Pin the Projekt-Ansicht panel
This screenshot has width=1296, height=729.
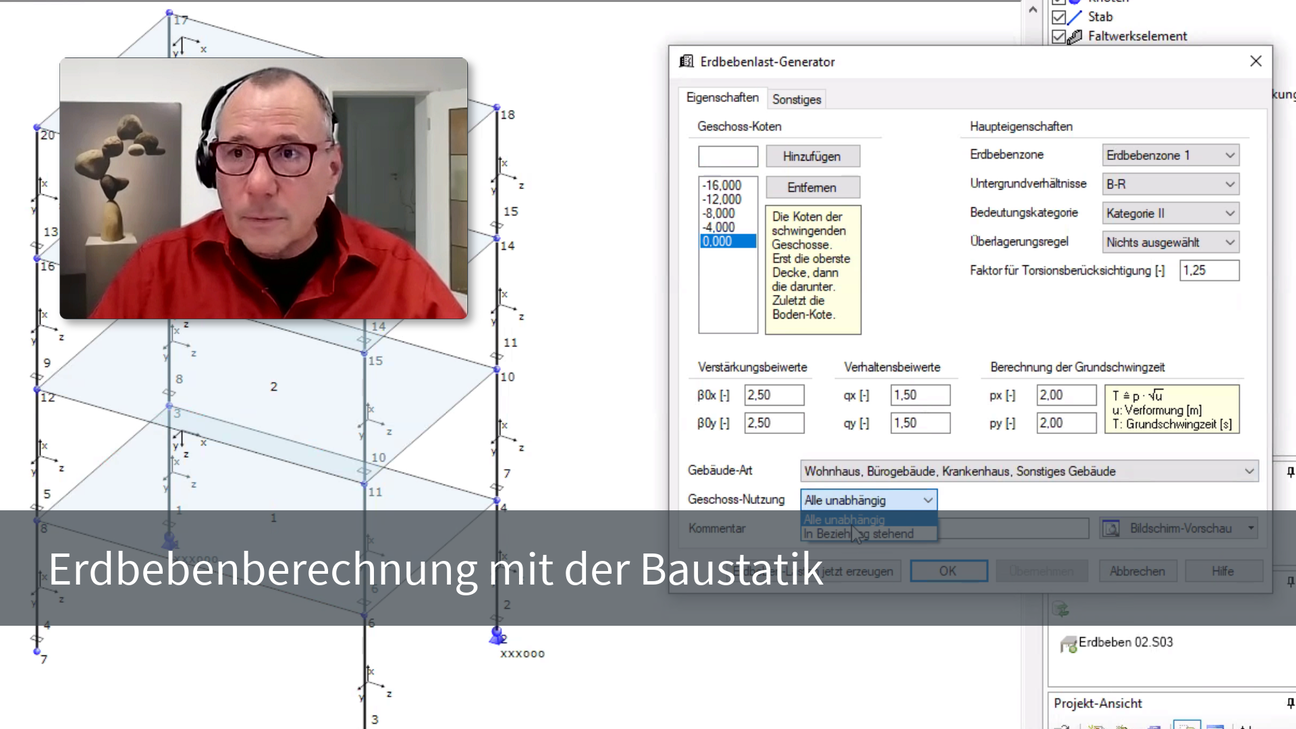(x=1289, y=703)
